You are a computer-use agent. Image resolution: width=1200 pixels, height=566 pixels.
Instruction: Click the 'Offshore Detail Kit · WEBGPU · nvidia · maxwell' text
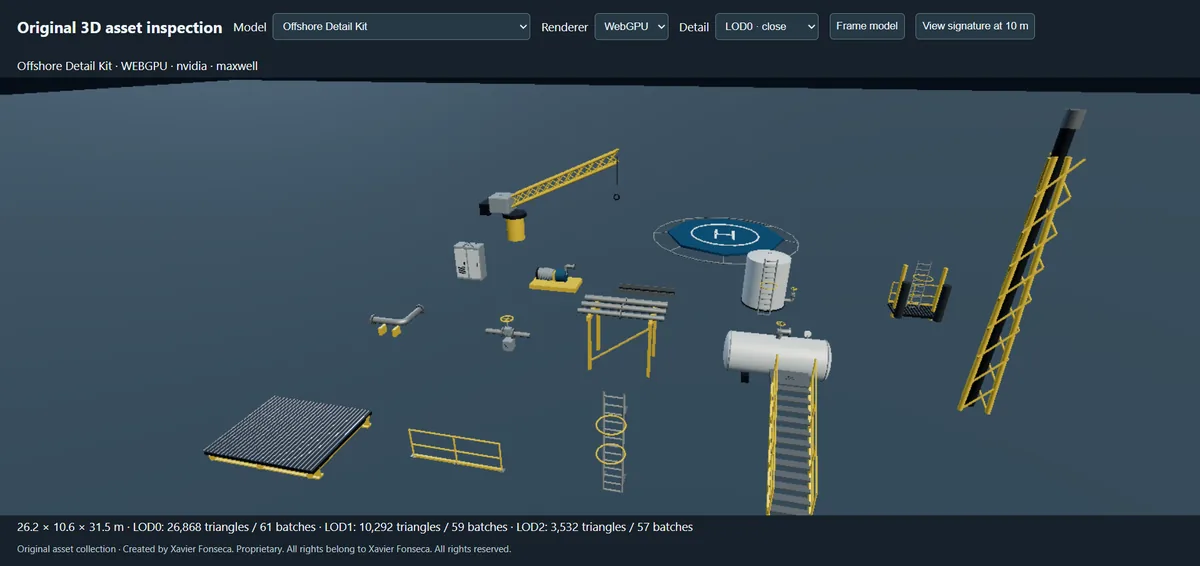(139, 66)
